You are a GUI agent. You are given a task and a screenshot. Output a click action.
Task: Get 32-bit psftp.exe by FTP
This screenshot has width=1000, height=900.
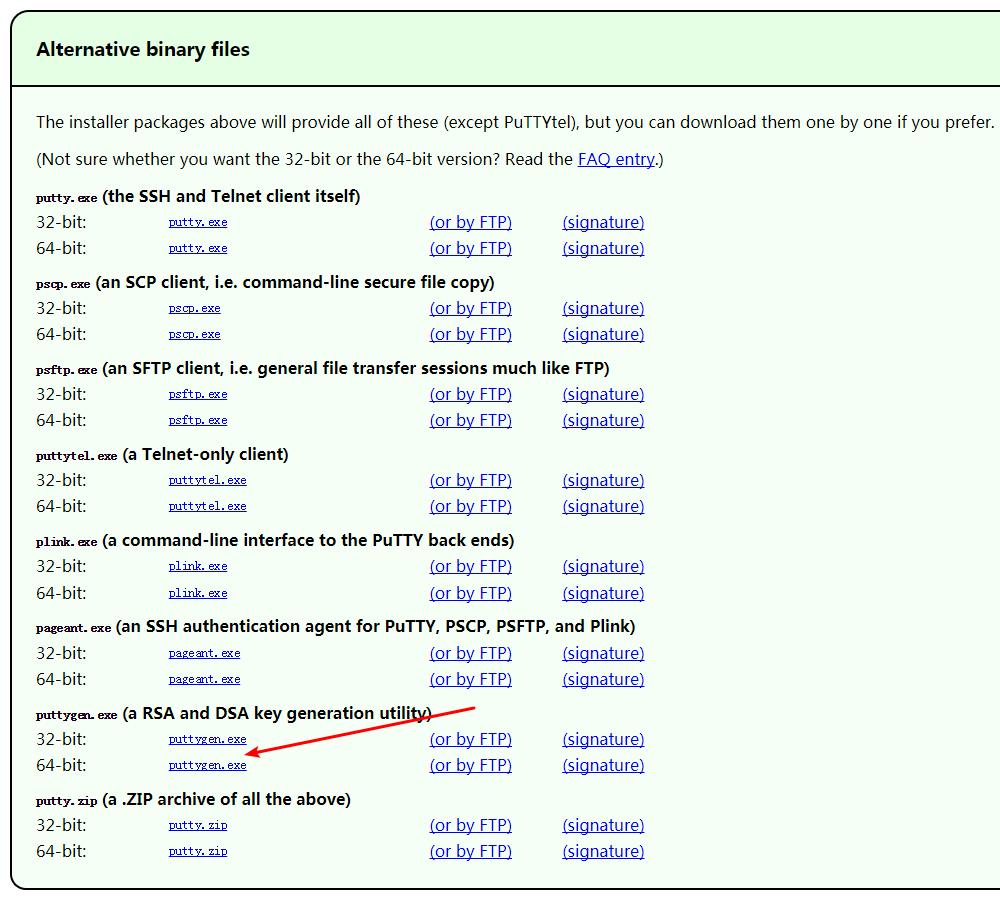click(471, 395)
